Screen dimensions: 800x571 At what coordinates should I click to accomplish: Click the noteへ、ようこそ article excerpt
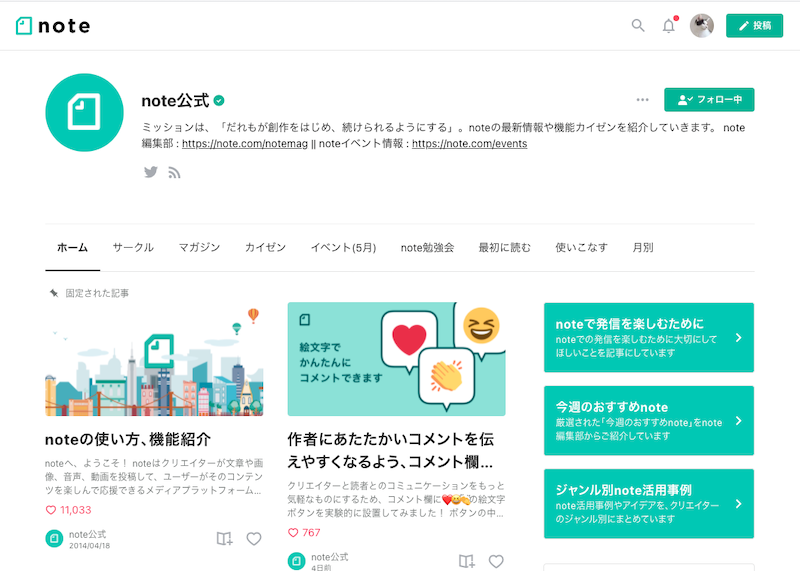pos(154,477)
